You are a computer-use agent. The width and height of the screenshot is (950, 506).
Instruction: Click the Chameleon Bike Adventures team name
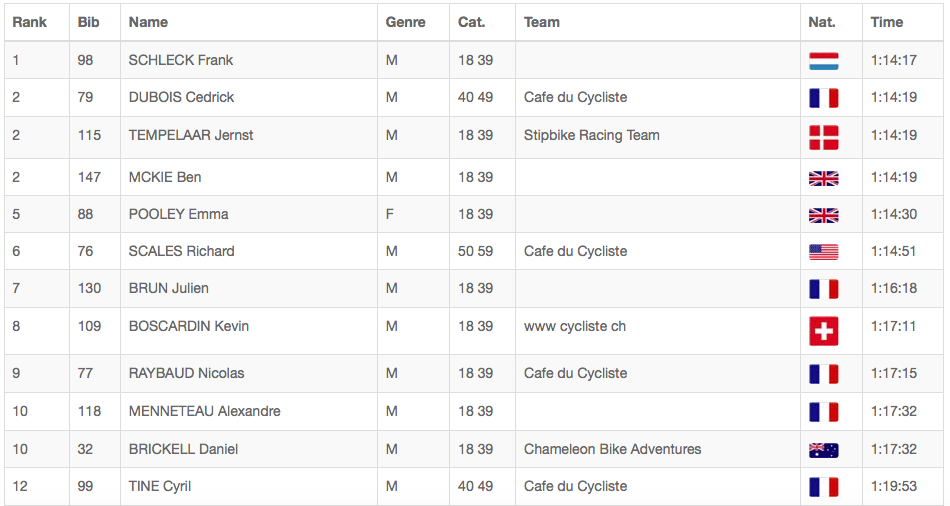[x=612, y=449]
